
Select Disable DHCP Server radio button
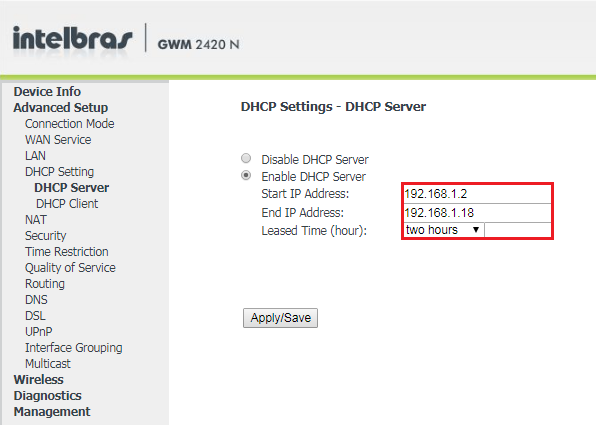tap(246, 158)
